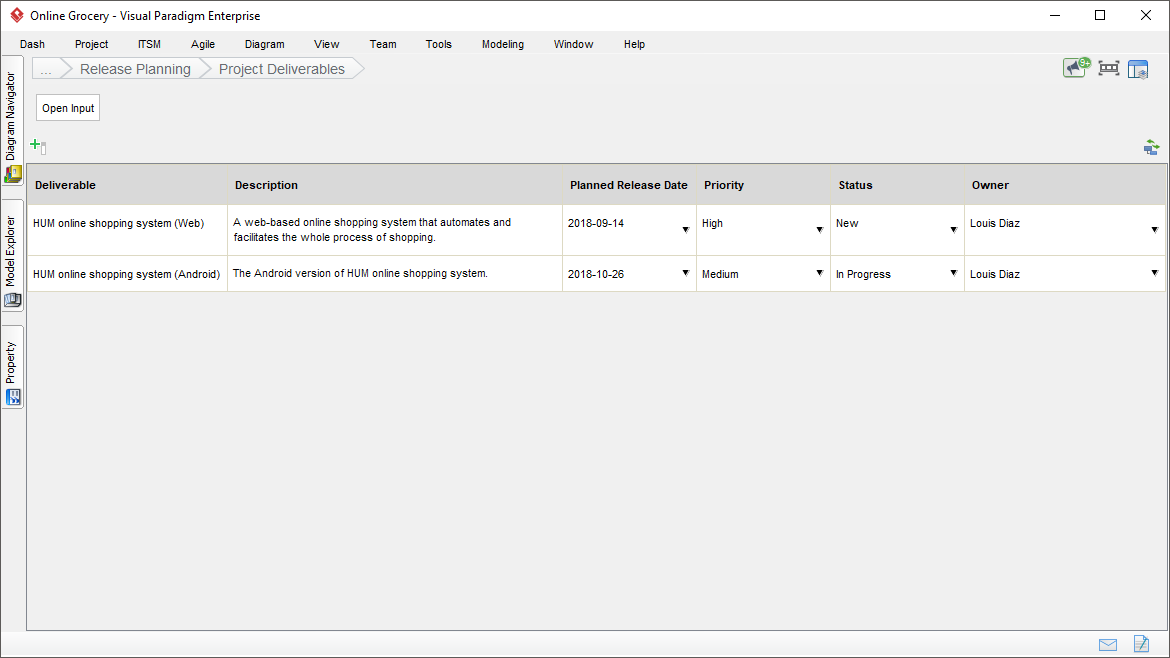Click the Priority column header

click(x=763, y=185)
